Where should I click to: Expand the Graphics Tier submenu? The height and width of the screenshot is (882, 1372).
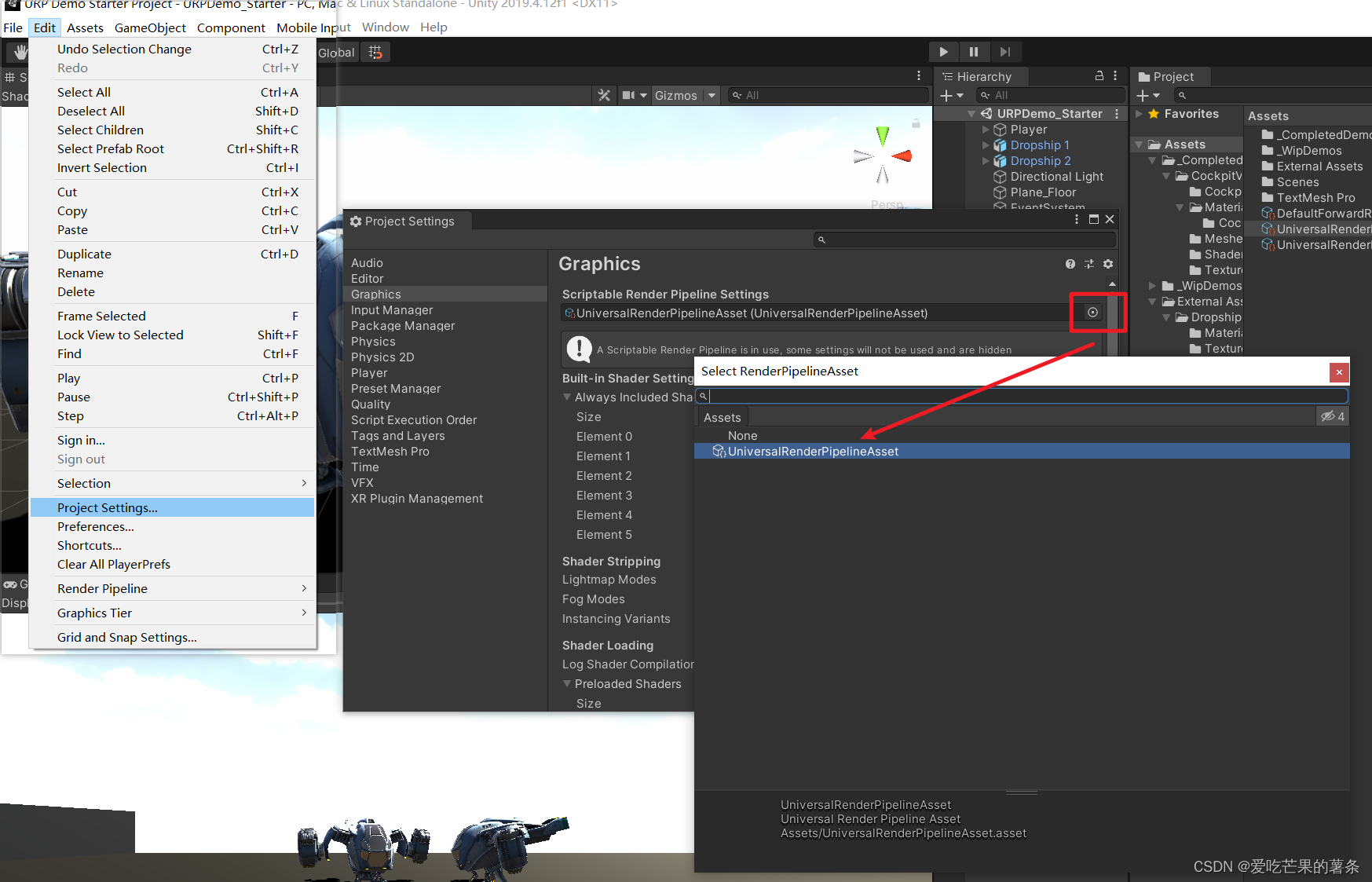tap(172, 613)
